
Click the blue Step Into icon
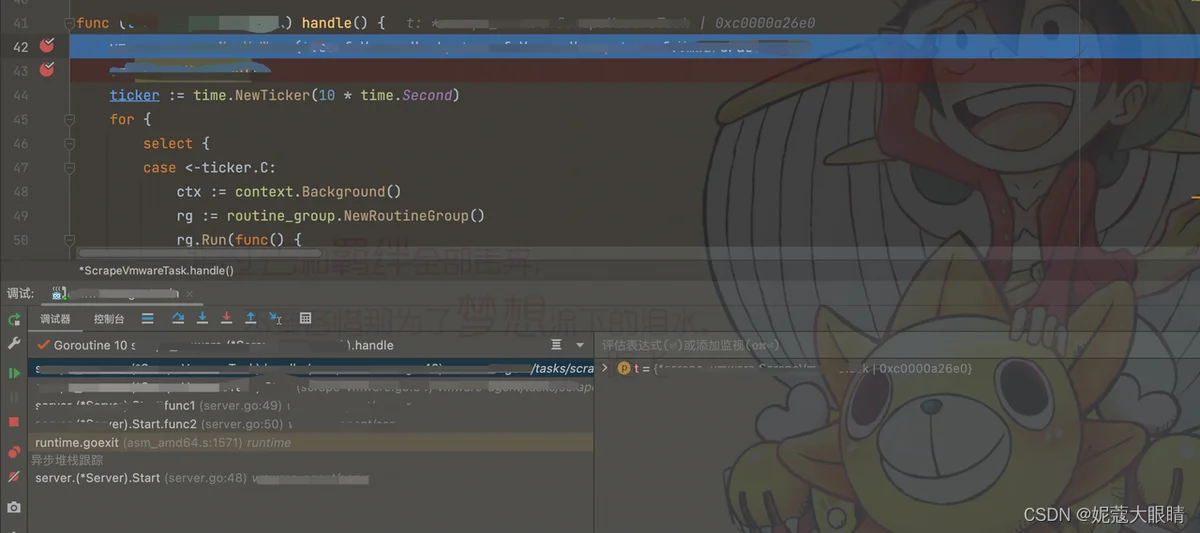(x=202, y=319)
